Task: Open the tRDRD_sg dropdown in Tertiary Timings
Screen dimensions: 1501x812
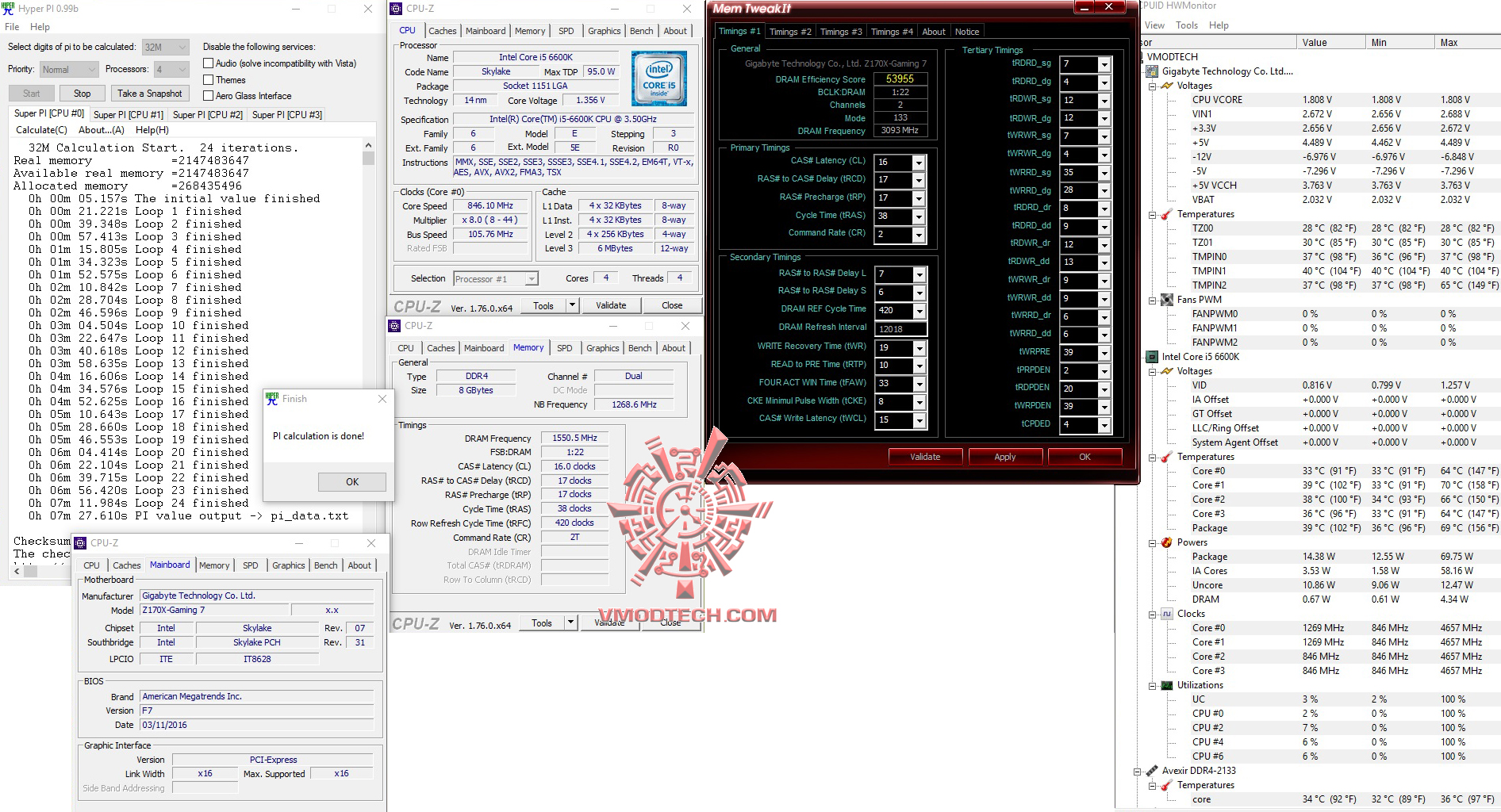Action: 1104,64
